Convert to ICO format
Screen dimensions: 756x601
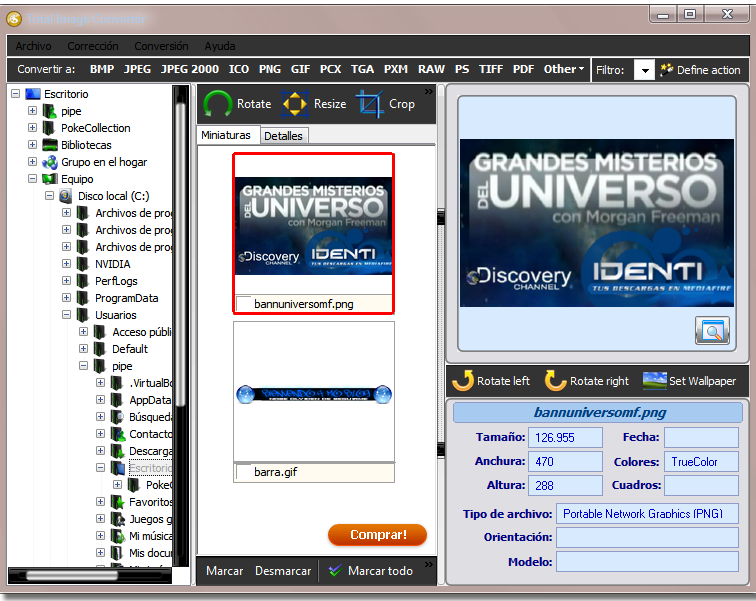(x=239, y=69)
